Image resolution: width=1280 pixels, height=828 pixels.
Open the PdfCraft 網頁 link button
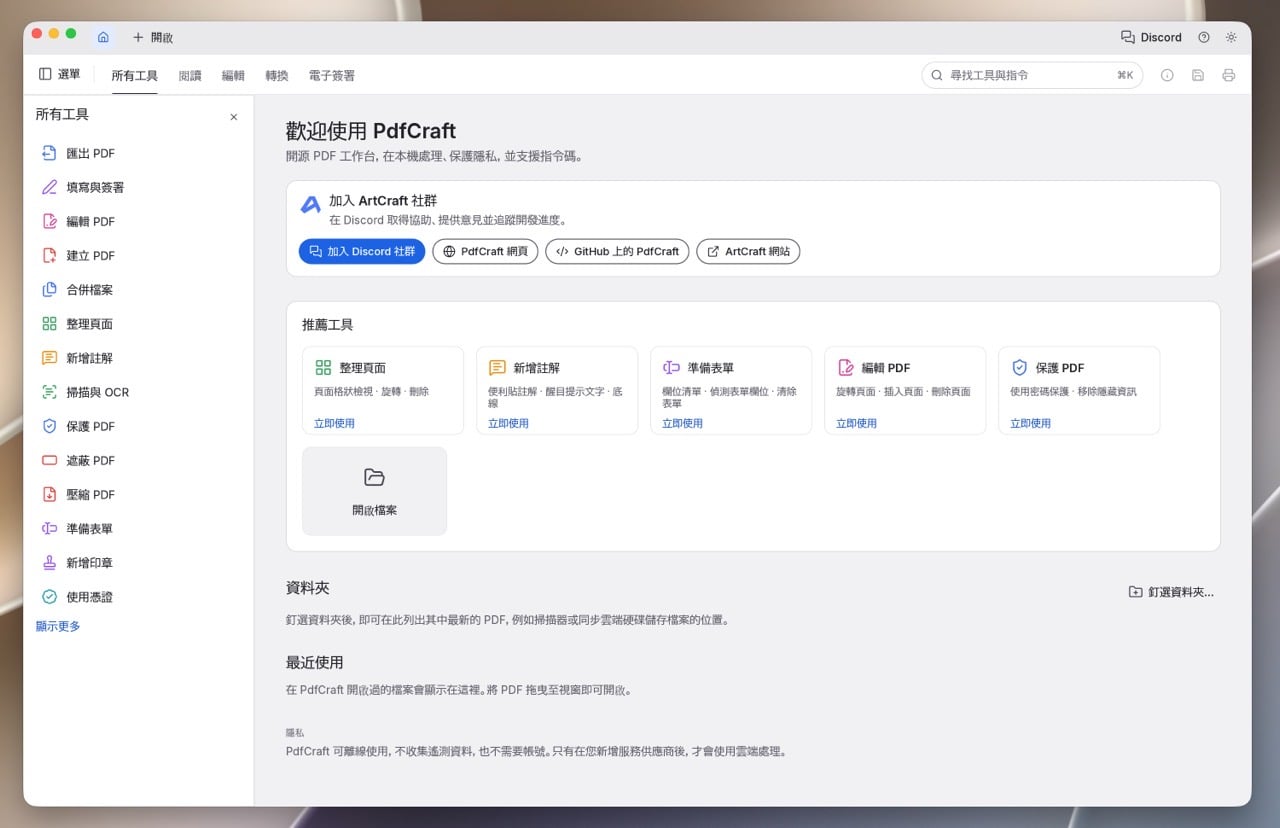[486, 251]
